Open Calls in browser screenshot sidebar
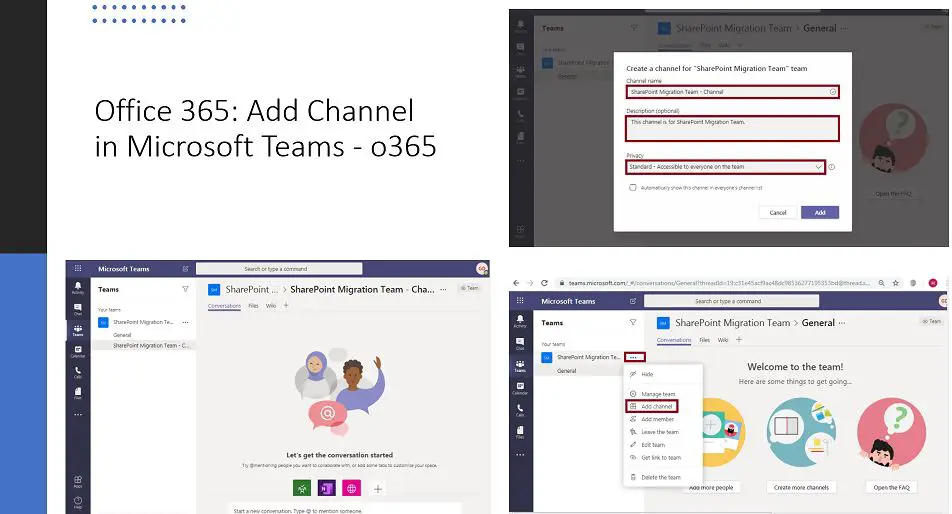Viewport: 952px width, 514px height. coord(520,410)
